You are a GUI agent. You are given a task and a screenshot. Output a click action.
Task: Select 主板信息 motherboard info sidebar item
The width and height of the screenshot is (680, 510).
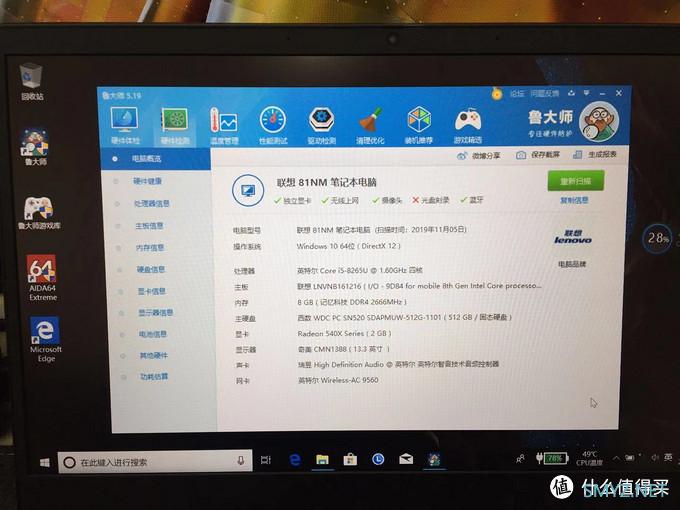[x=150, y=226]
